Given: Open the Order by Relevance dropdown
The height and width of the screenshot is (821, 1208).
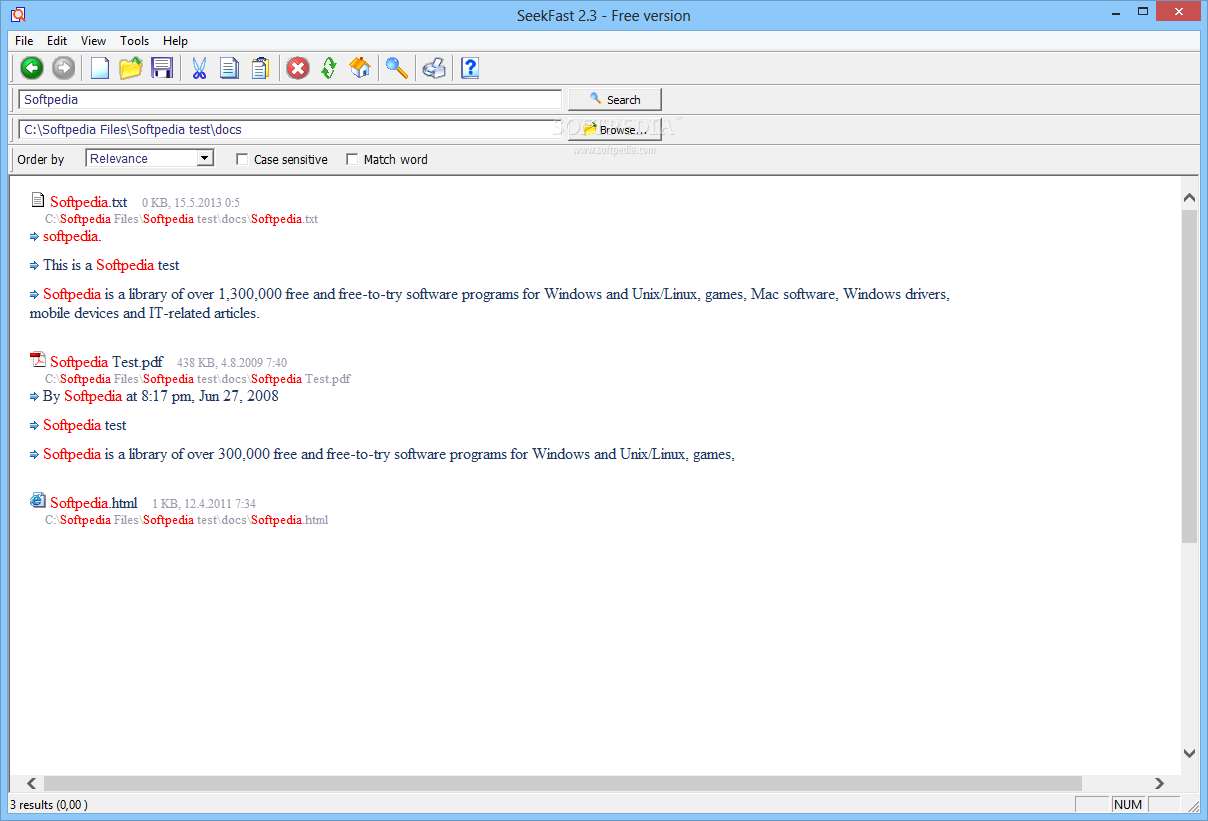Looking at the screenshot, I should pos(150,158).
